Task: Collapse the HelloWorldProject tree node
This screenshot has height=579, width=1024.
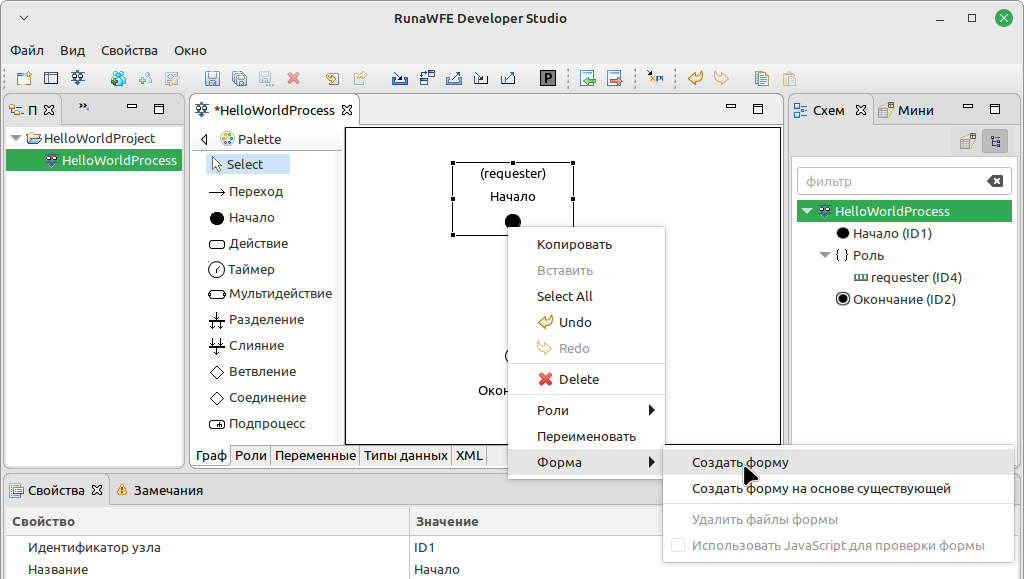Action: pyautogui.click(x=16, y=138)
